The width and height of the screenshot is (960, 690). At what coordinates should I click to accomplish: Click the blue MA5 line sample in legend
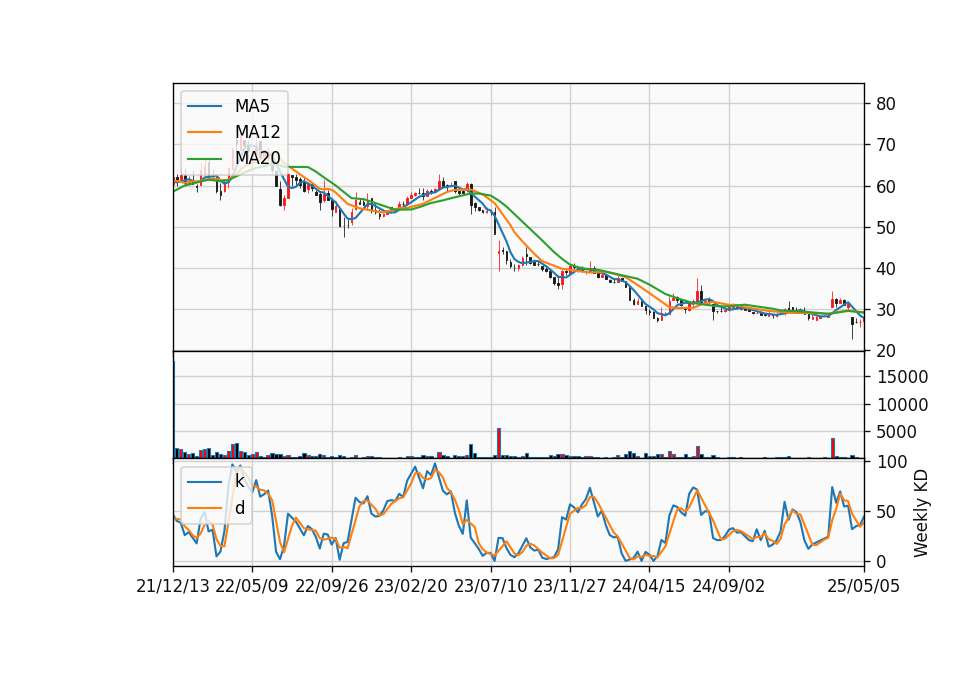click(x=204, y=106)
